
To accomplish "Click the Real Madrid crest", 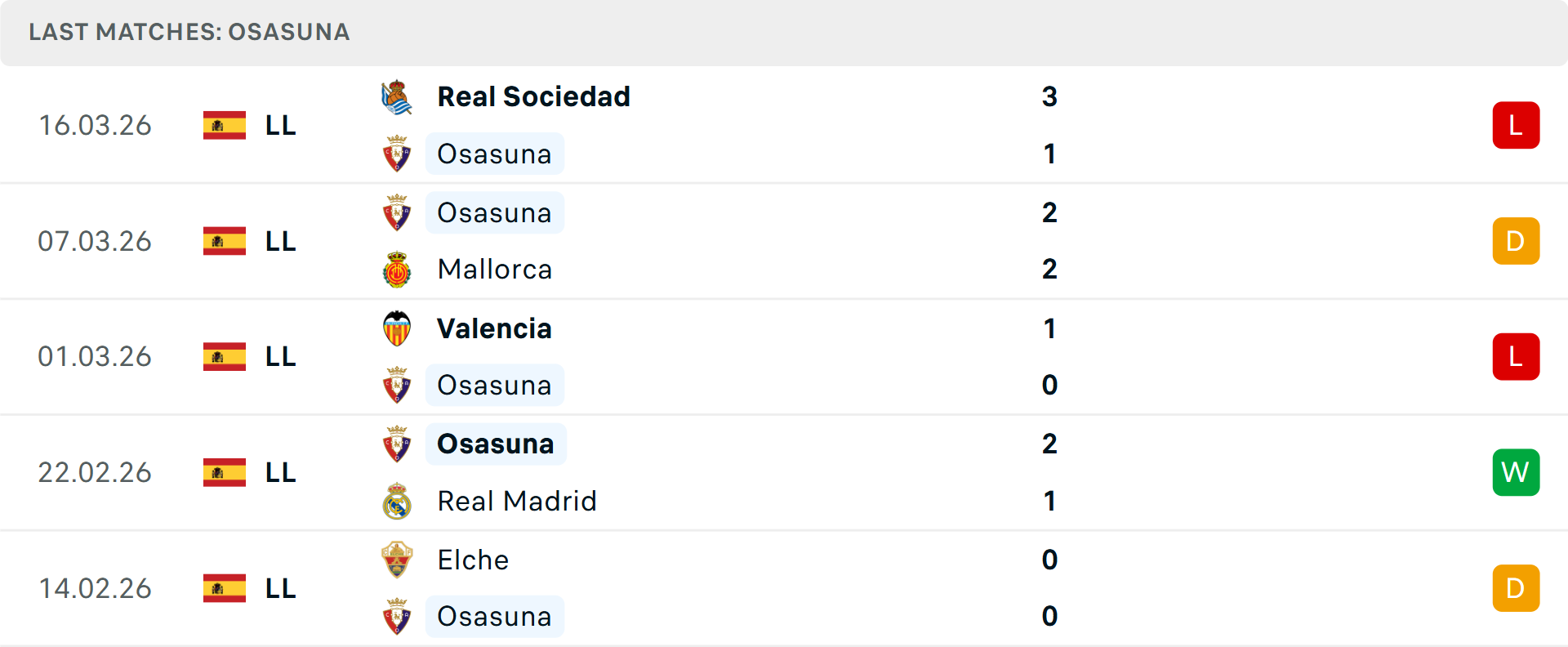I will (397, 501).
